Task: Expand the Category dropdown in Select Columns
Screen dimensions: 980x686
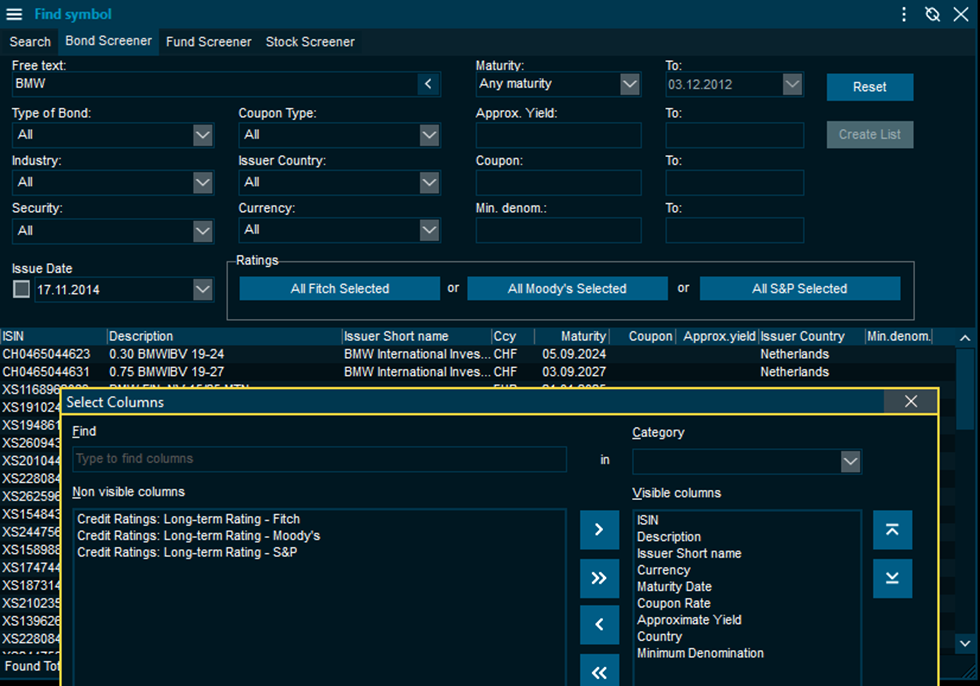Action: click(x=850, y=461)
